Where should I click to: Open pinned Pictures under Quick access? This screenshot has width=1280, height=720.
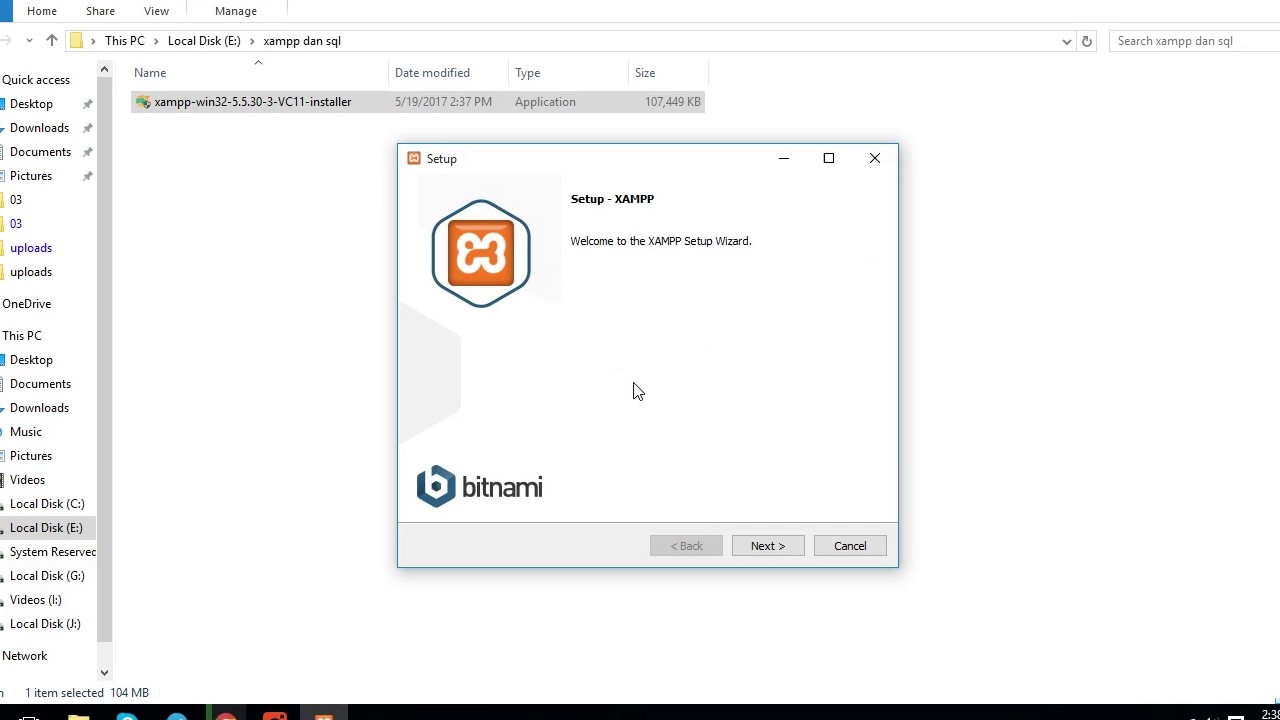[31, 176]
